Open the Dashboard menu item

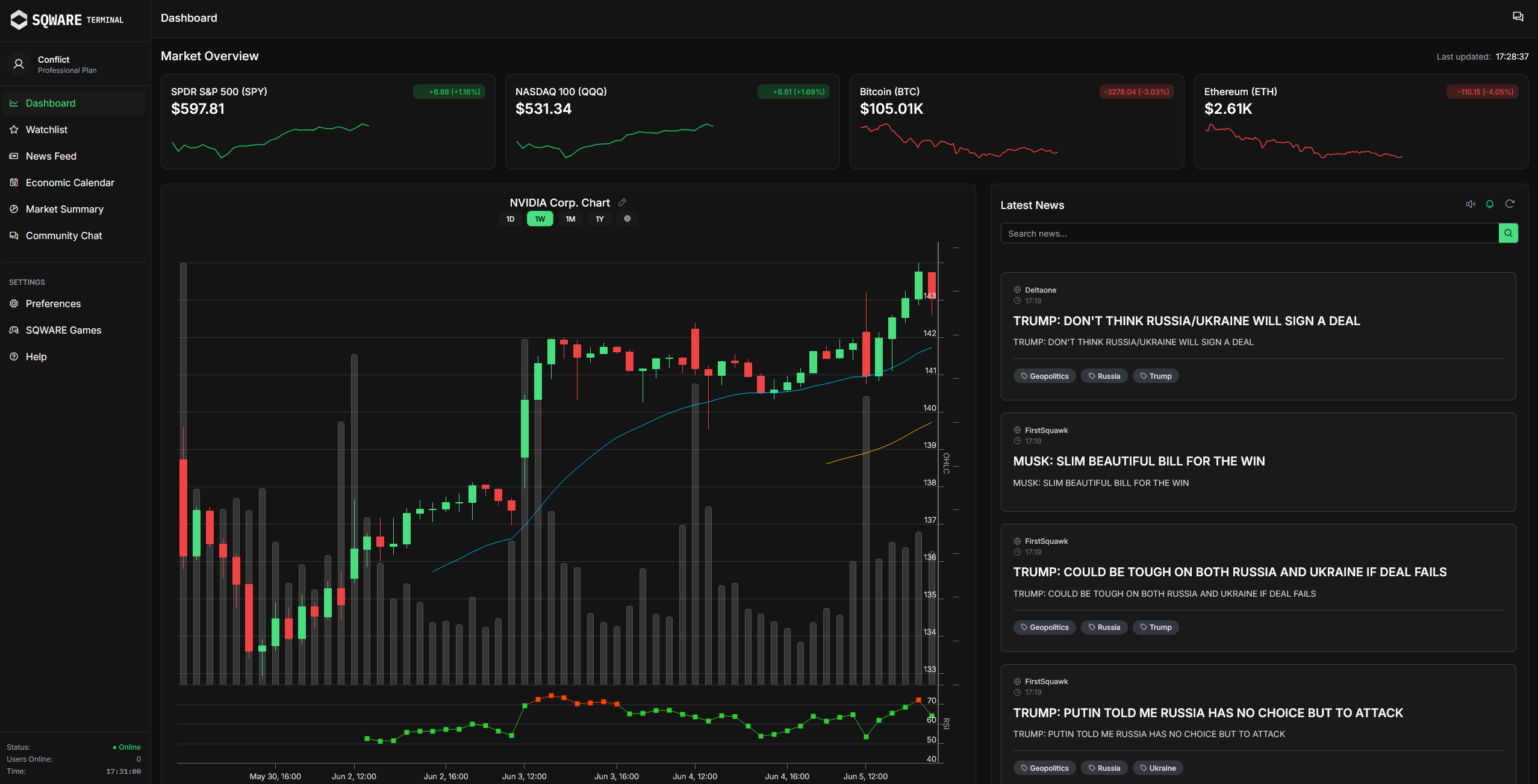(x=73, y=103)
